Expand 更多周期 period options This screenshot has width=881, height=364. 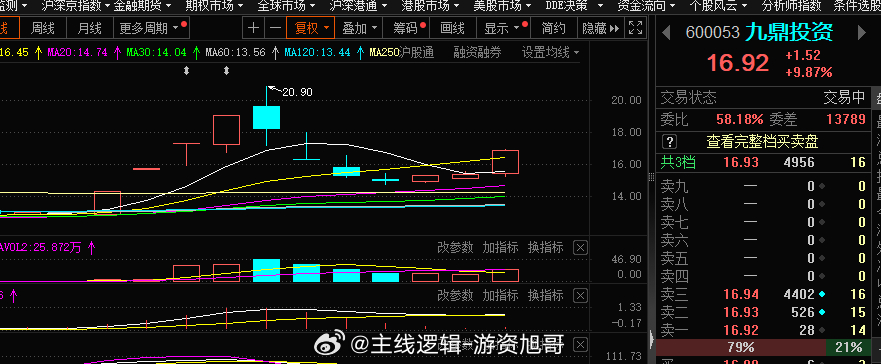click(152, 28)
